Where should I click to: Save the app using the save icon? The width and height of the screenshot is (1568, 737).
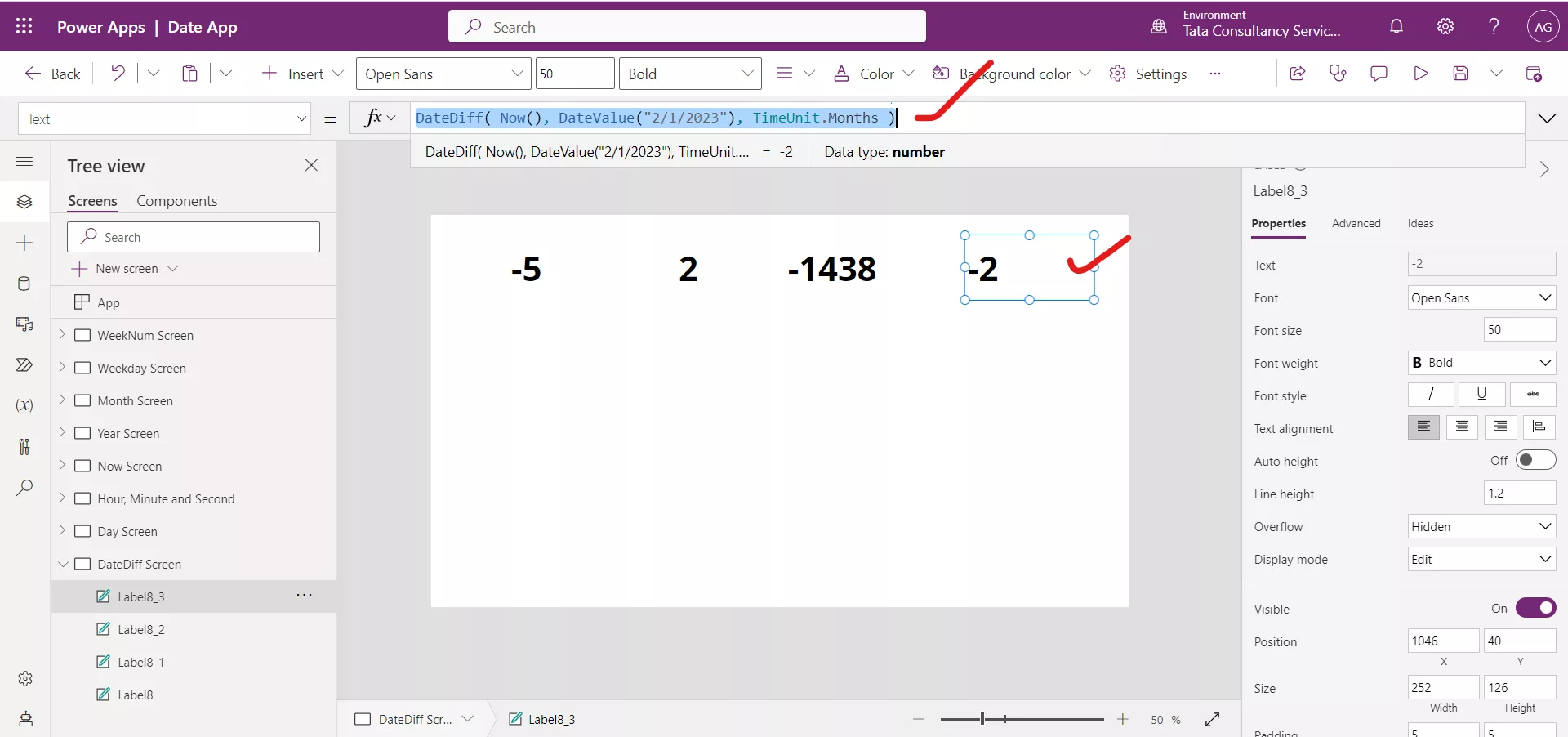pyautogui.click(x=1462, y=74)
